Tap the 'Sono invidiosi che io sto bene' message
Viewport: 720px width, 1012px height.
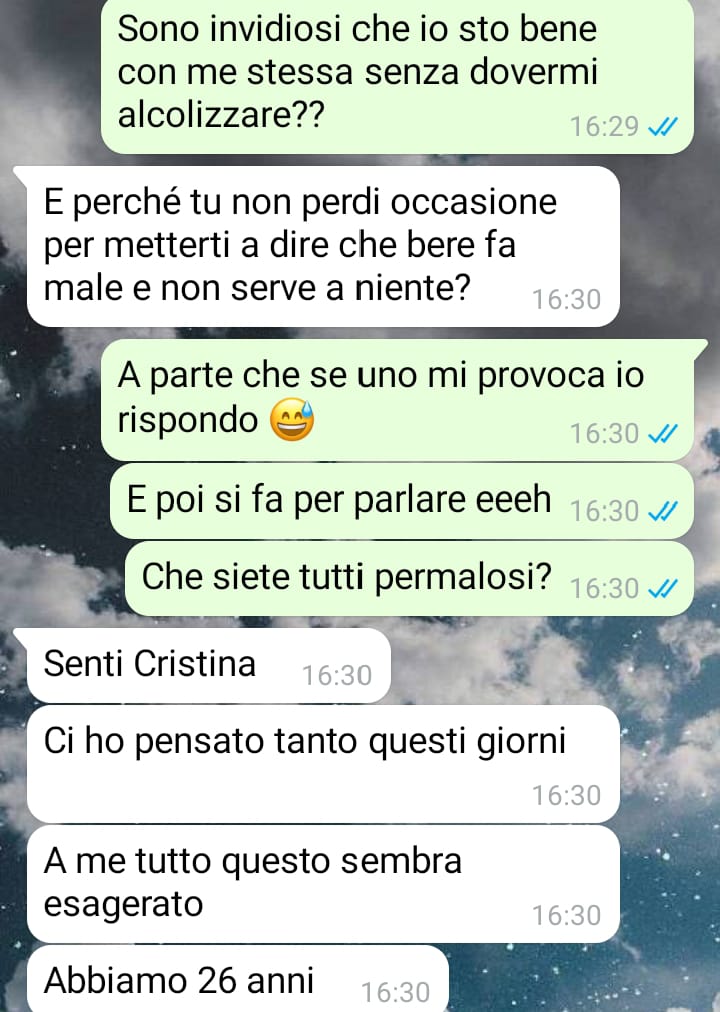(x=397, y=74)
